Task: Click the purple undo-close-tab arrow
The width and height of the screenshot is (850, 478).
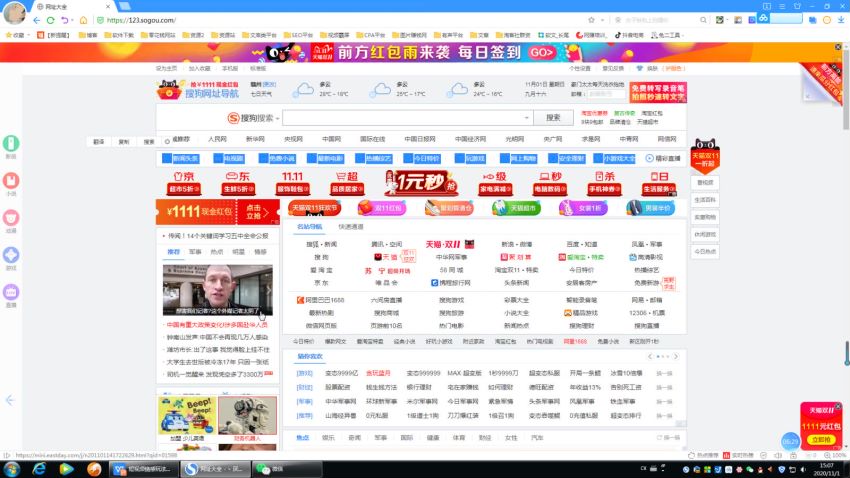Action: pos(64,20)
